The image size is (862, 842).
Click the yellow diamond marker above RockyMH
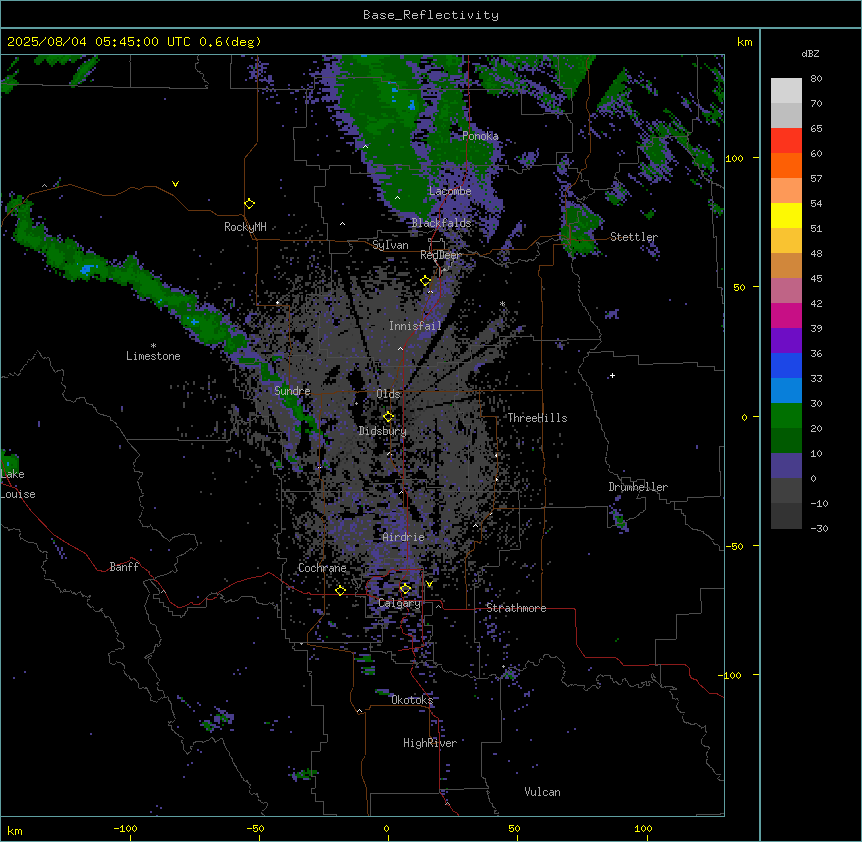[250, 204]
